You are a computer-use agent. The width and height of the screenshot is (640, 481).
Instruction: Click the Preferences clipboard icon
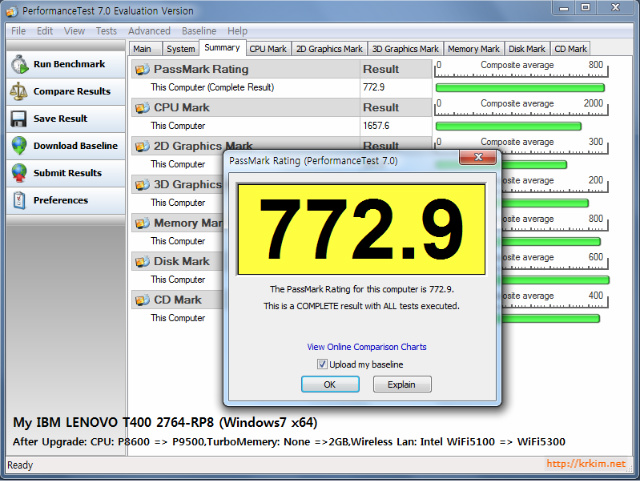pos(19,200)
